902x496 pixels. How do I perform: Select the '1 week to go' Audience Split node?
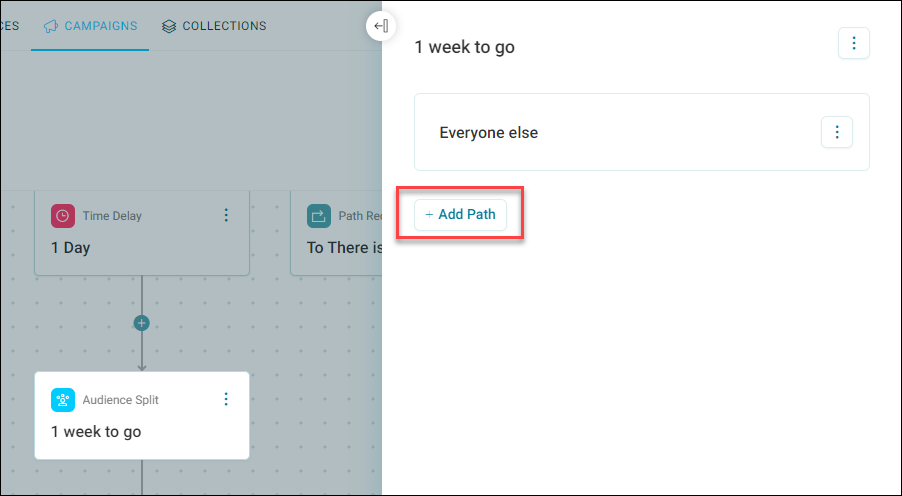click(142, 415)
